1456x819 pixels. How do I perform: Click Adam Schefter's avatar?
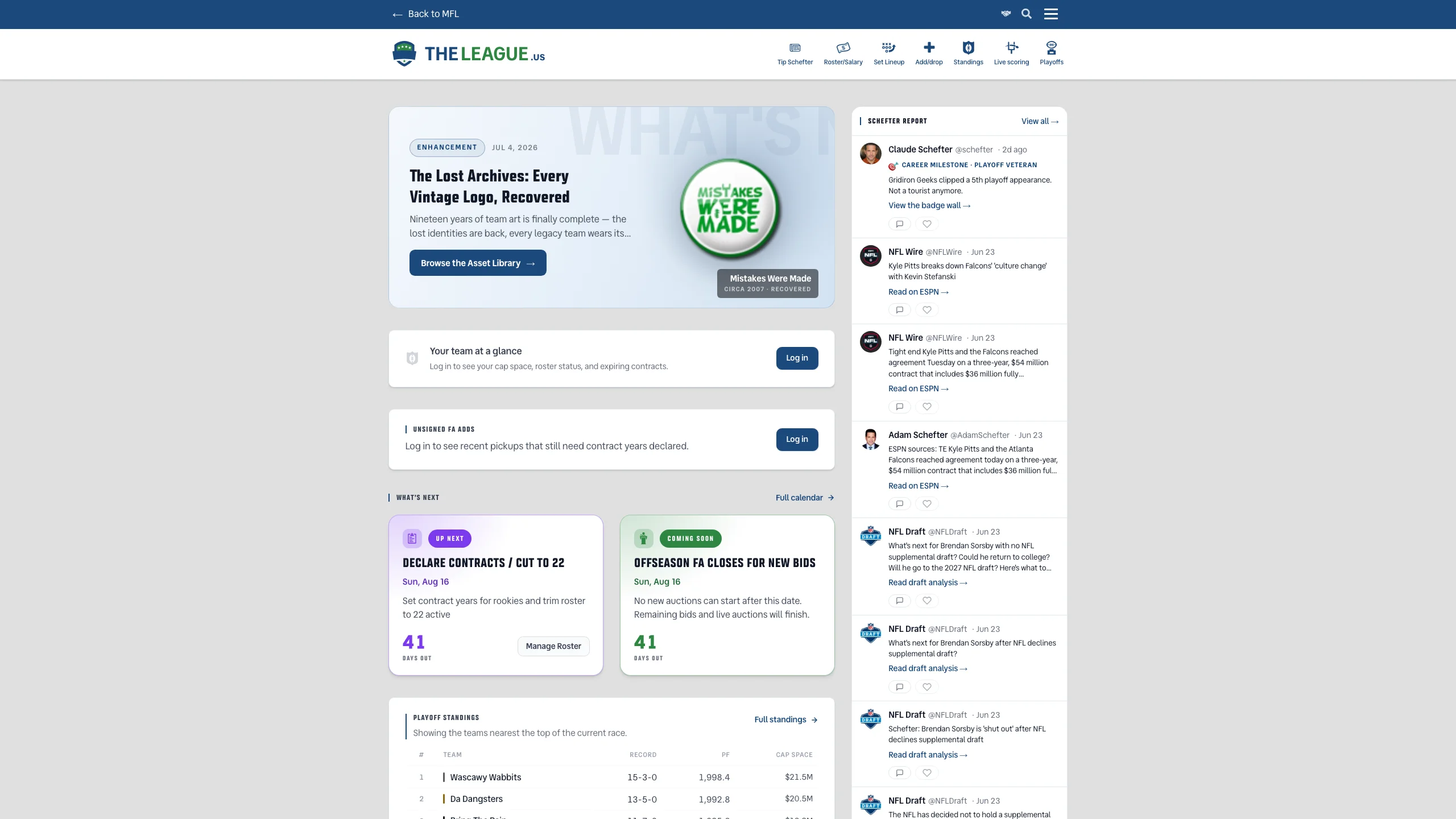click(870, 439)
